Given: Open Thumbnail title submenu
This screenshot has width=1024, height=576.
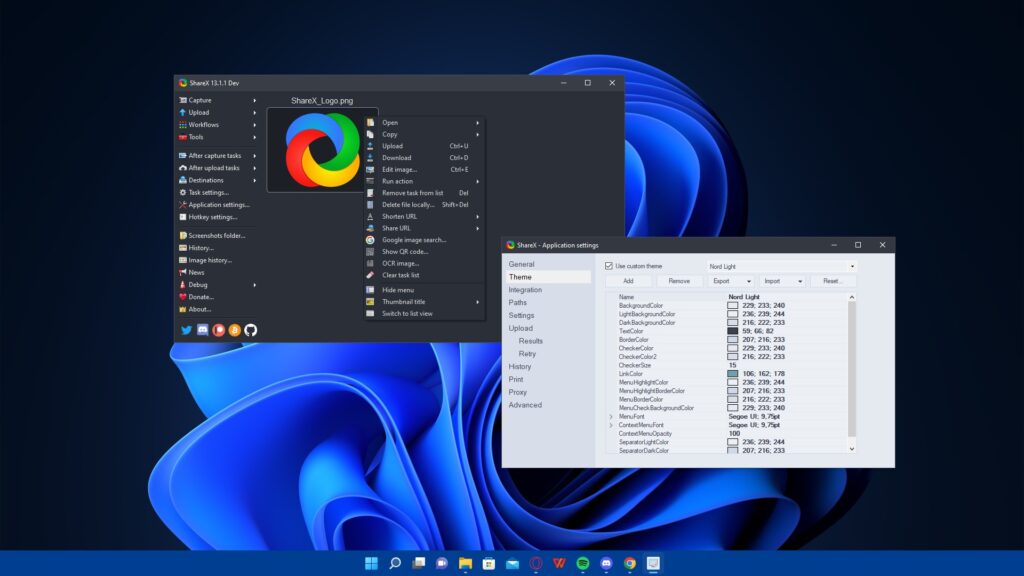Looking at the screenshot, I should 424,302.
